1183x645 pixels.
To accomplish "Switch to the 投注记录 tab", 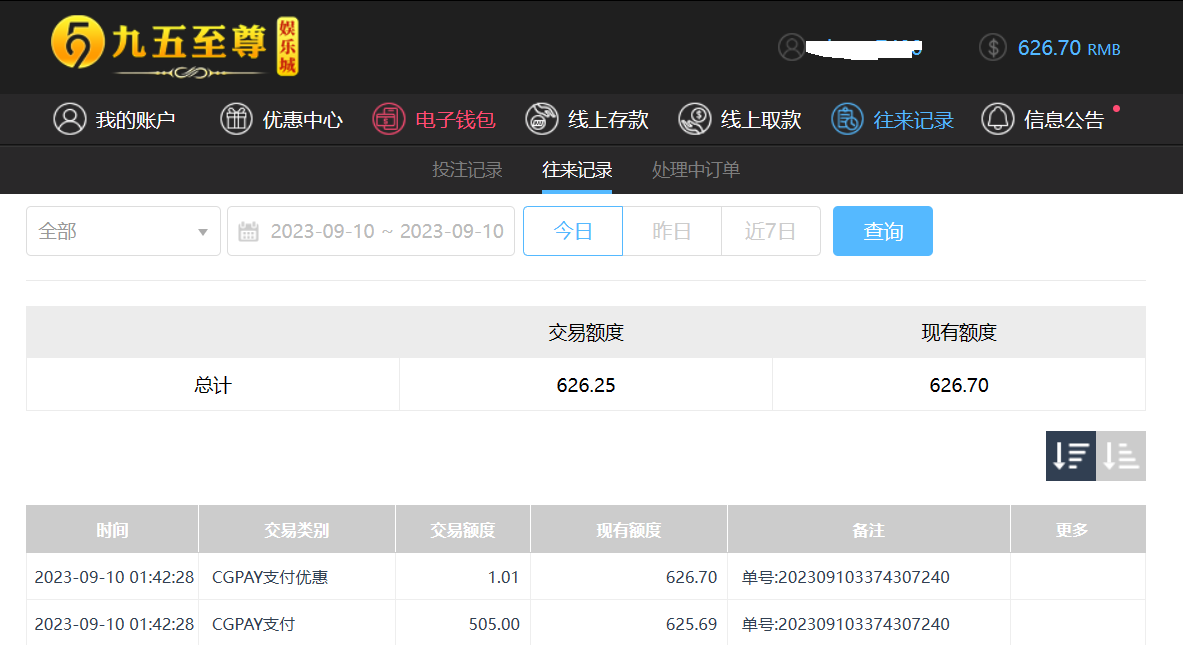I will [467, 170].
